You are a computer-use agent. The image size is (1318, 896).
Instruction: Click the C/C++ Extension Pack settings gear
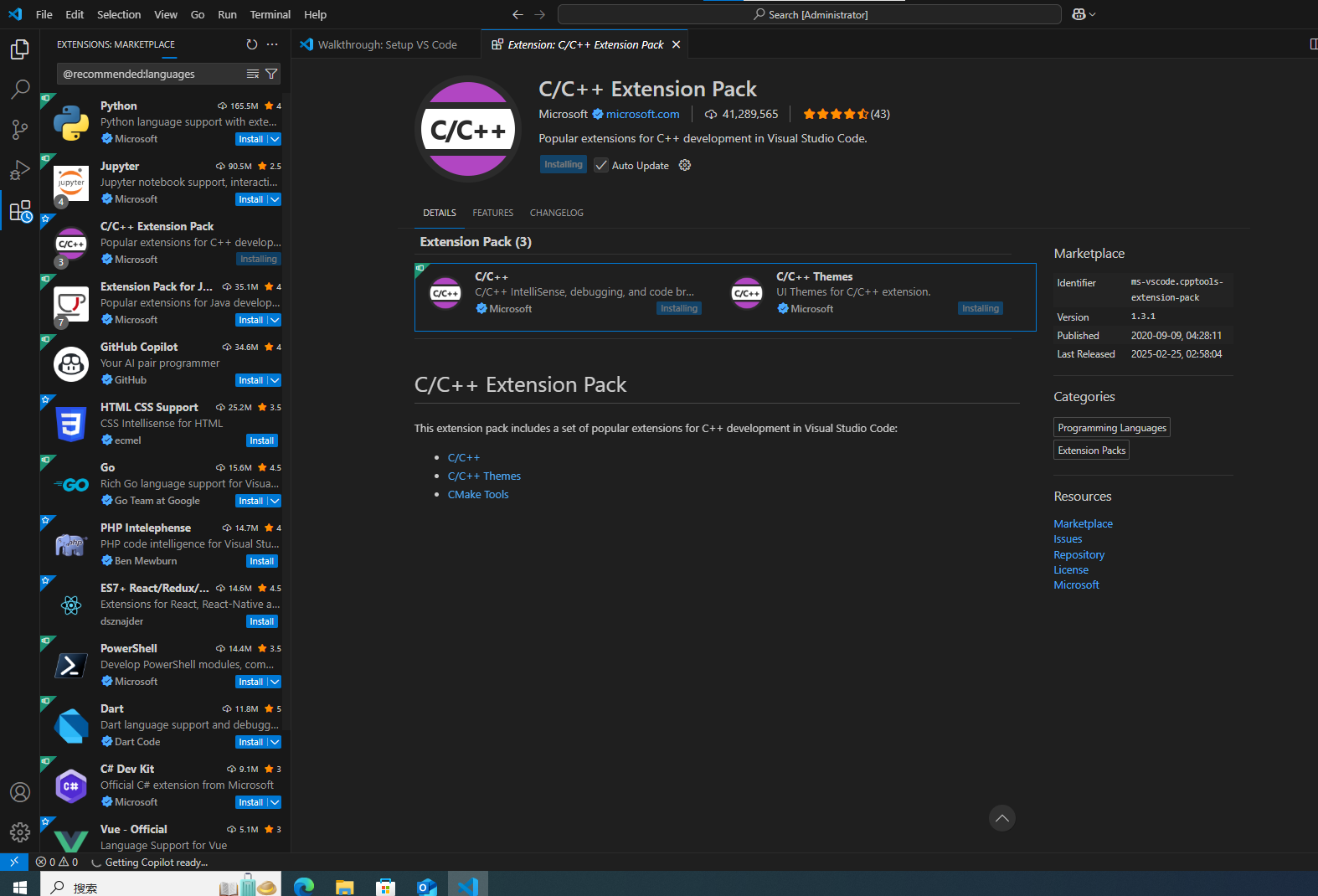coord(685,165)
